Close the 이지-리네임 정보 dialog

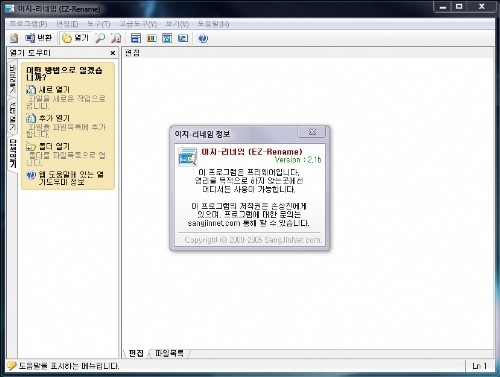pos(312,132)
